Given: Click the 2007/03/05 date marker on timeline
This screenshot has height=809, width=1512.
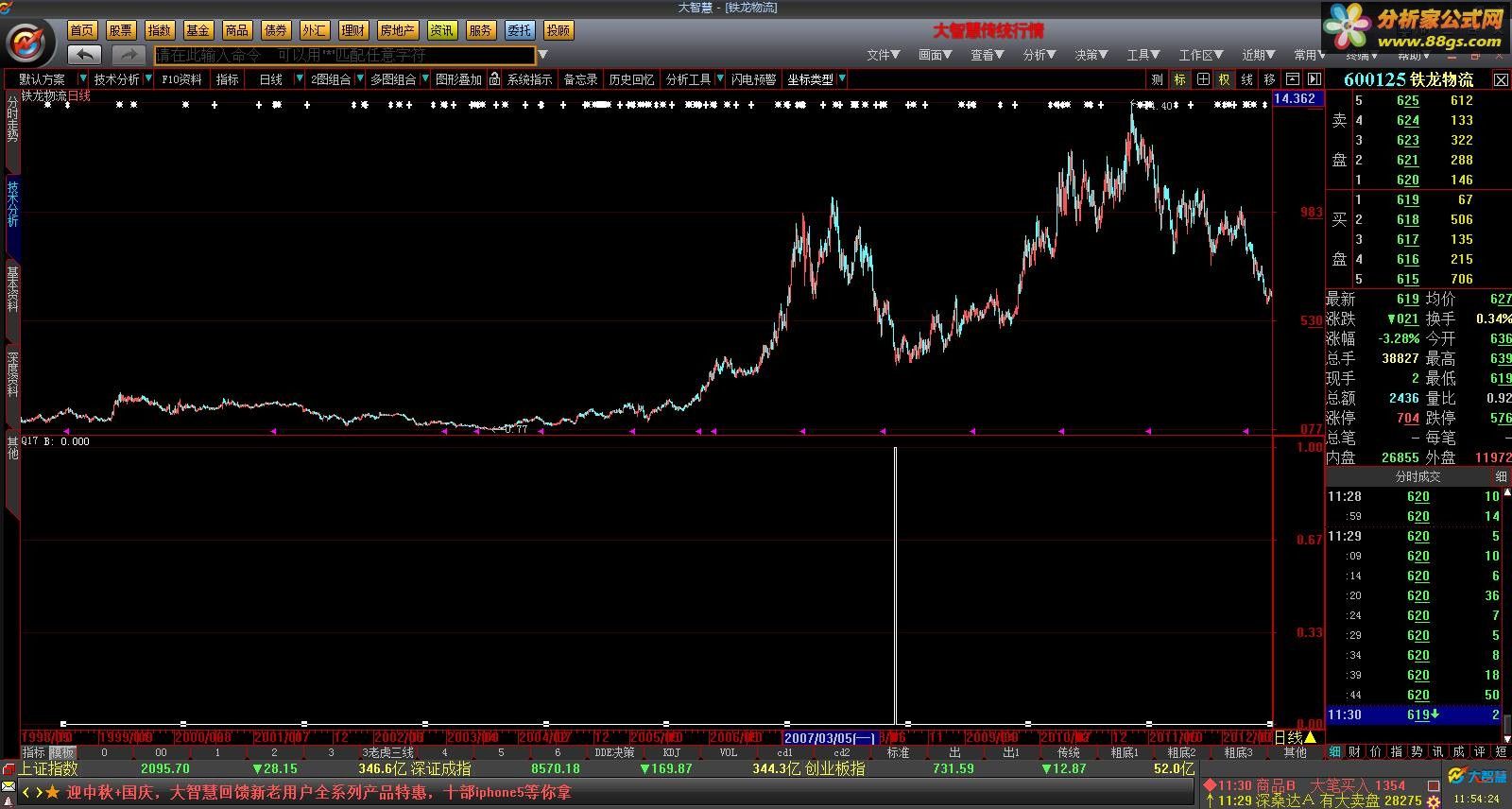Looking at the screenshot, I should click(x=830, y=737).
